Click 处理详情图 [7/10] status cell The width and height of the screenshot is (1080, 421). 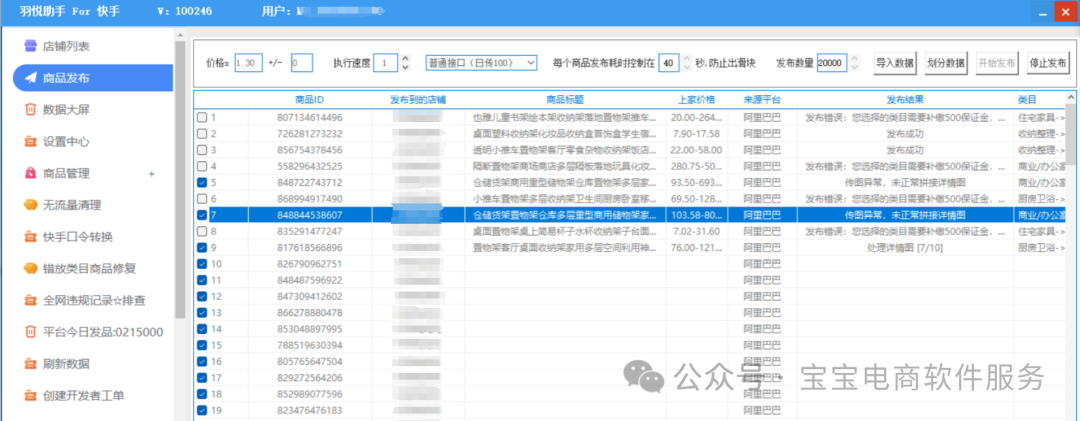pos(905,247)
